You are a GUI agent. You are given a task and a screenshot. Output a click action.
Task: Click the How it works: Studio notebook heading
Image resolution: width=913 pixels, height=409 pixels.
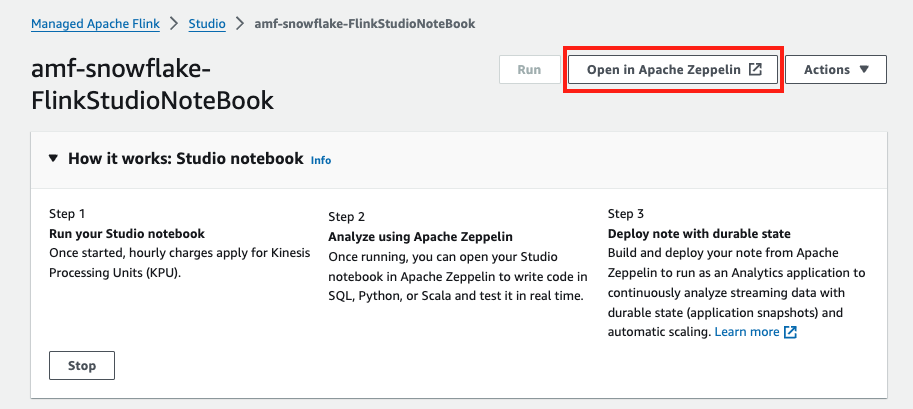pyautogui.click(x=185, y=159)
